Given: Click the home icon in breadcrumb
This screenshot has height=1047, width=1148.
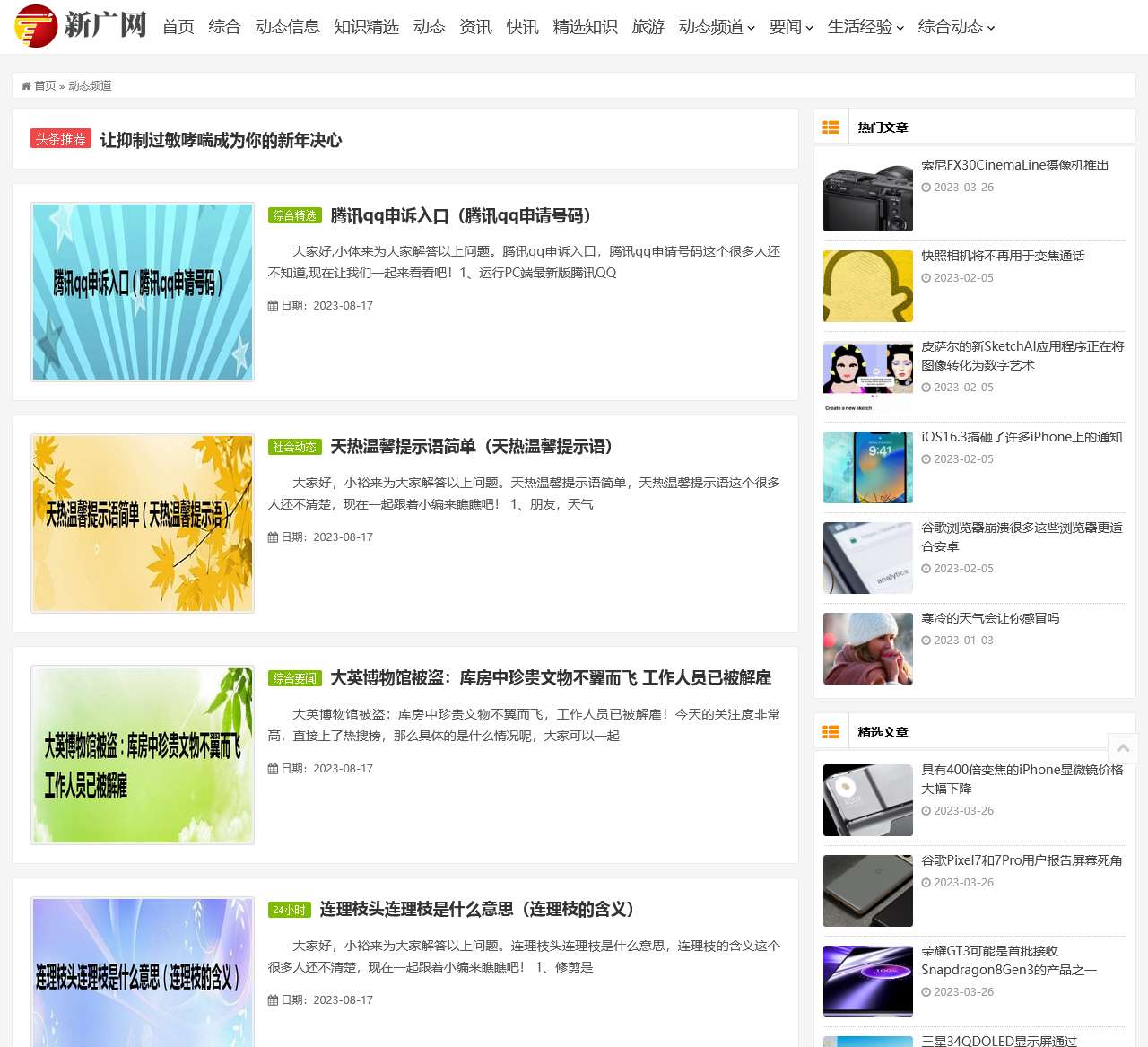Looking at the screenshot, I should tap(26, 86).
